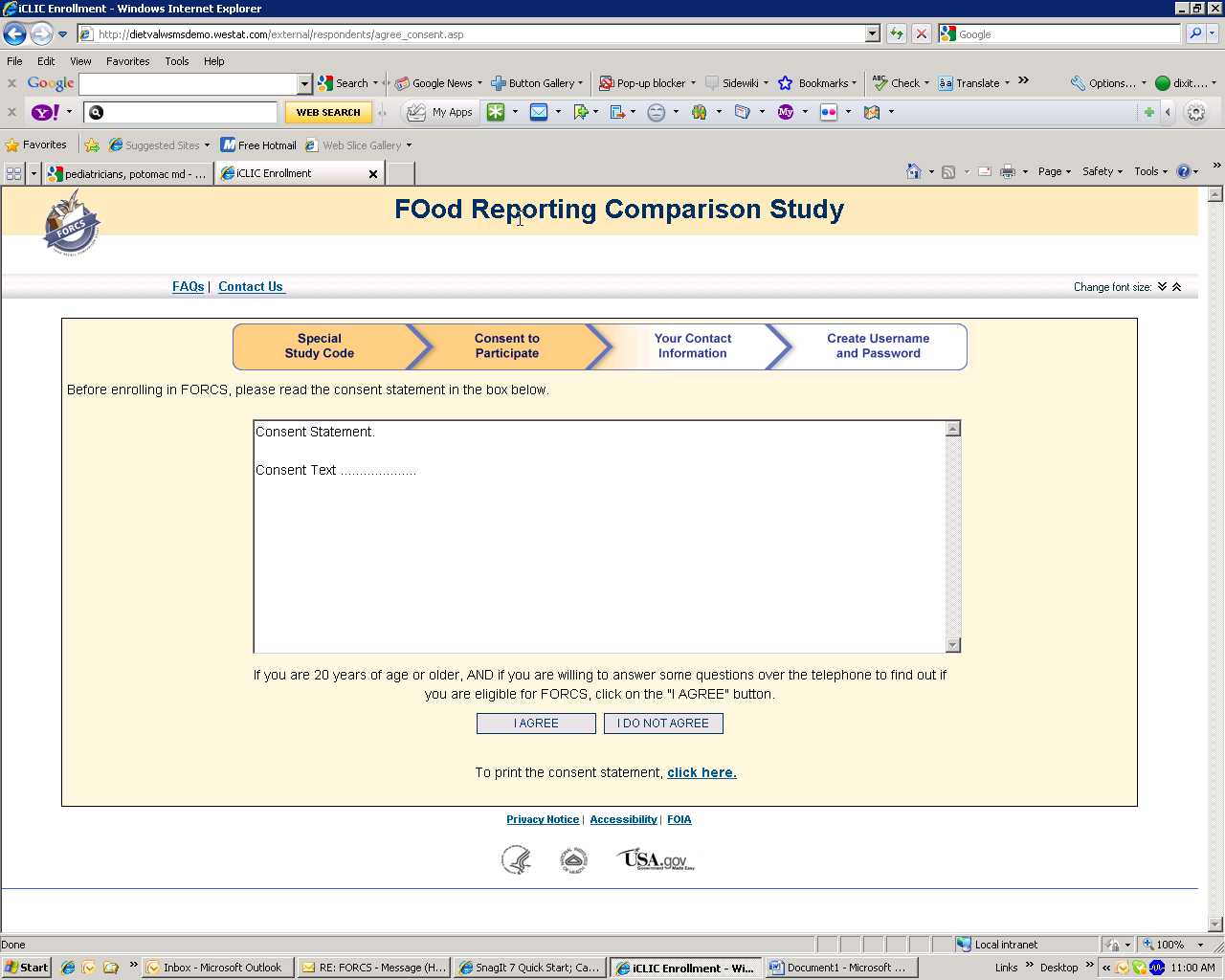Increase font size with up chevrons
Viewport: 1225px width, 980px height.
pyautogui.click(x=1177, y=287)
